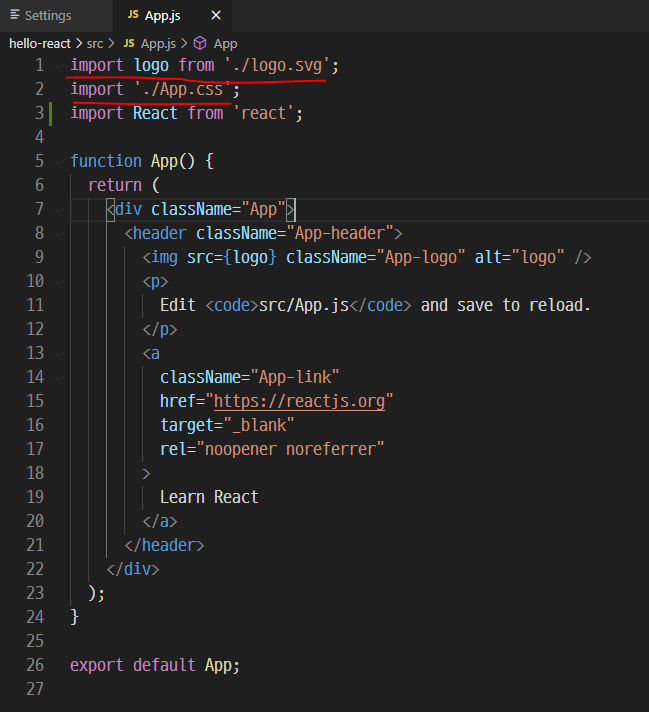Select the App.js editor tab

point(163,16)
